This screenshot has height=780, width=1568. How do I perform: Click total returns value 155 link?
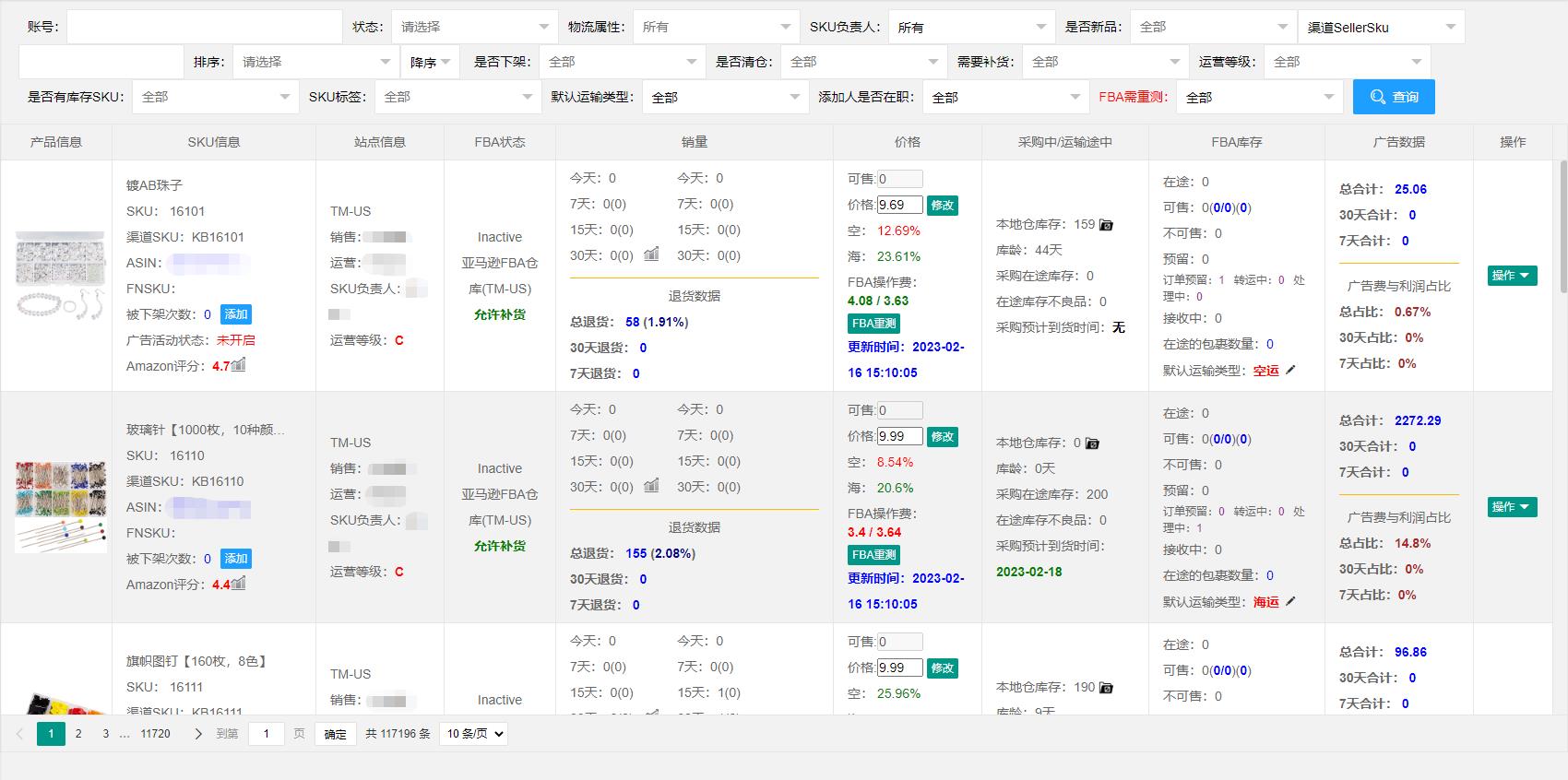click(x=636, y=553)
